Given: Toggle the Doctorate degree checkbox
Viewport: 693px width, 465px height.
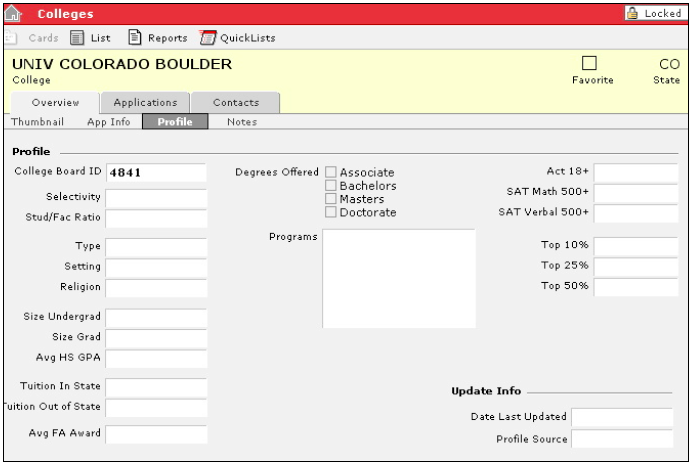Looking at the screenshot, I should (331, 212).
